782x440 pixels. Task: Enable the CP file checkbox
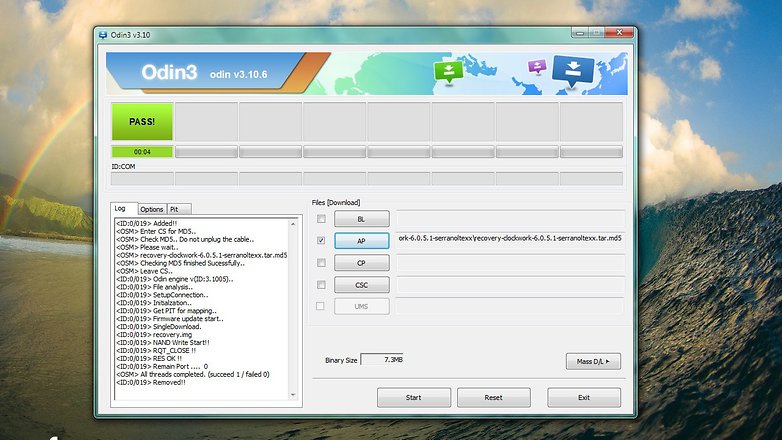321,262
